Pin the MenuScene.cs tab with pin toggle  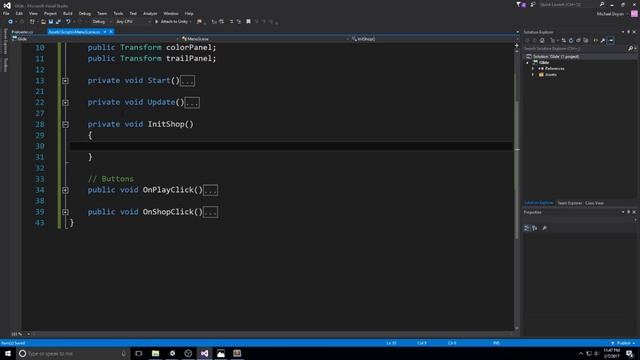coord(105,32)
